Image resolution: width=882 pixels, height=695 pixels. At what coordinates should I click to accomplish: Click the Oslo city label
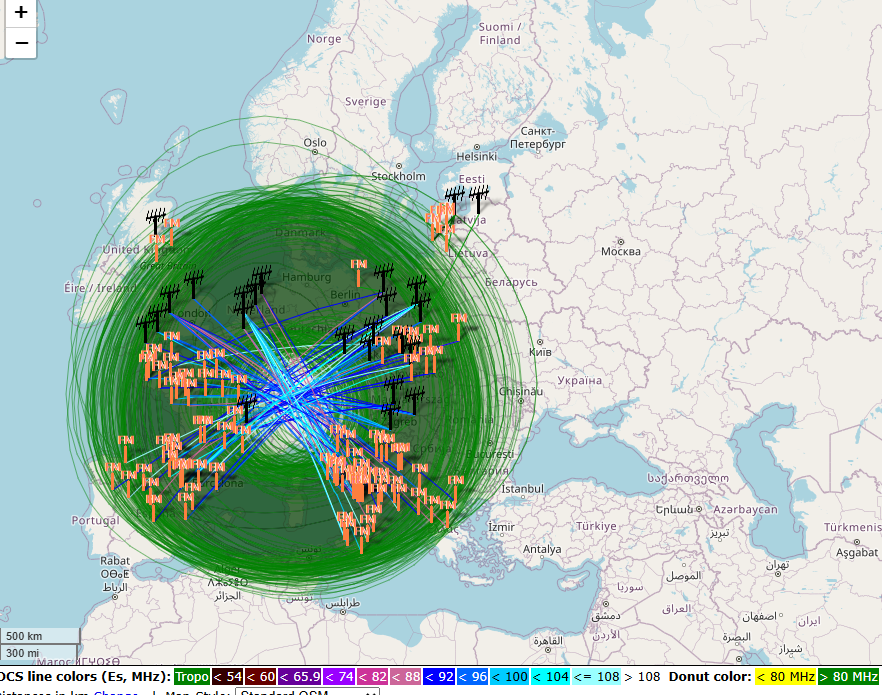(315, 142)
